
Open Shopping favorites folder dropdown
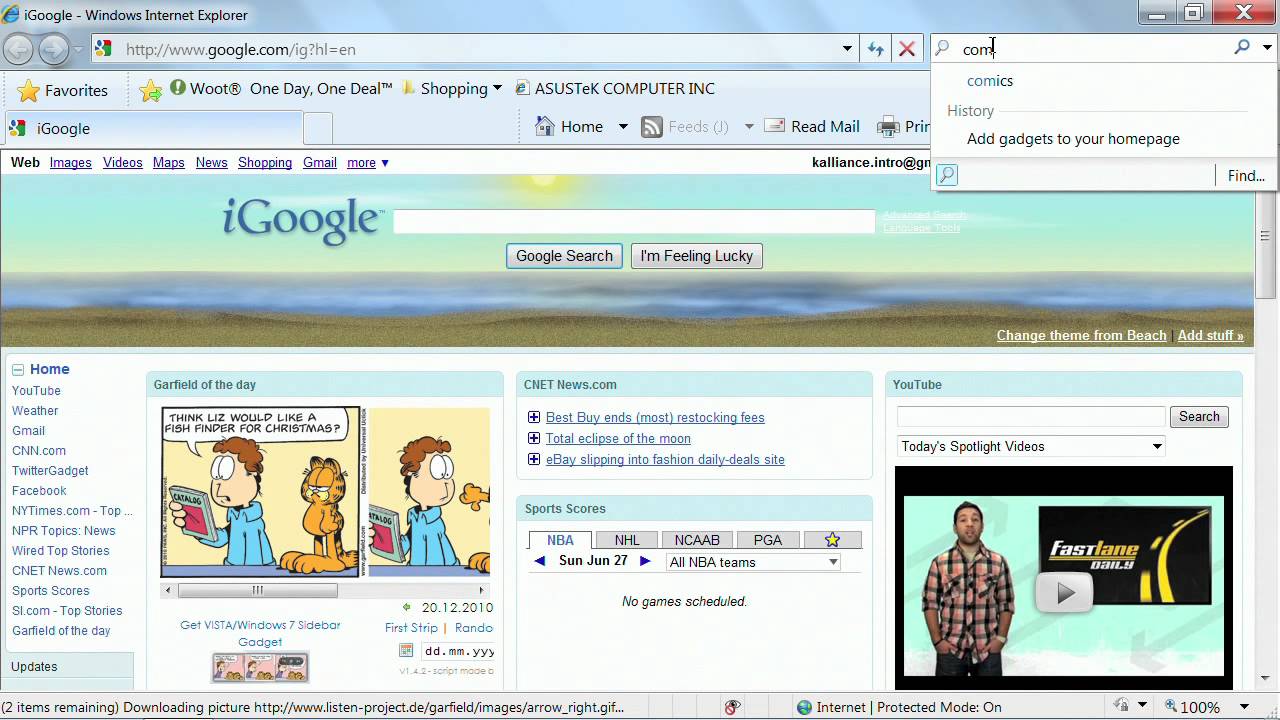[x=497, y=89]
